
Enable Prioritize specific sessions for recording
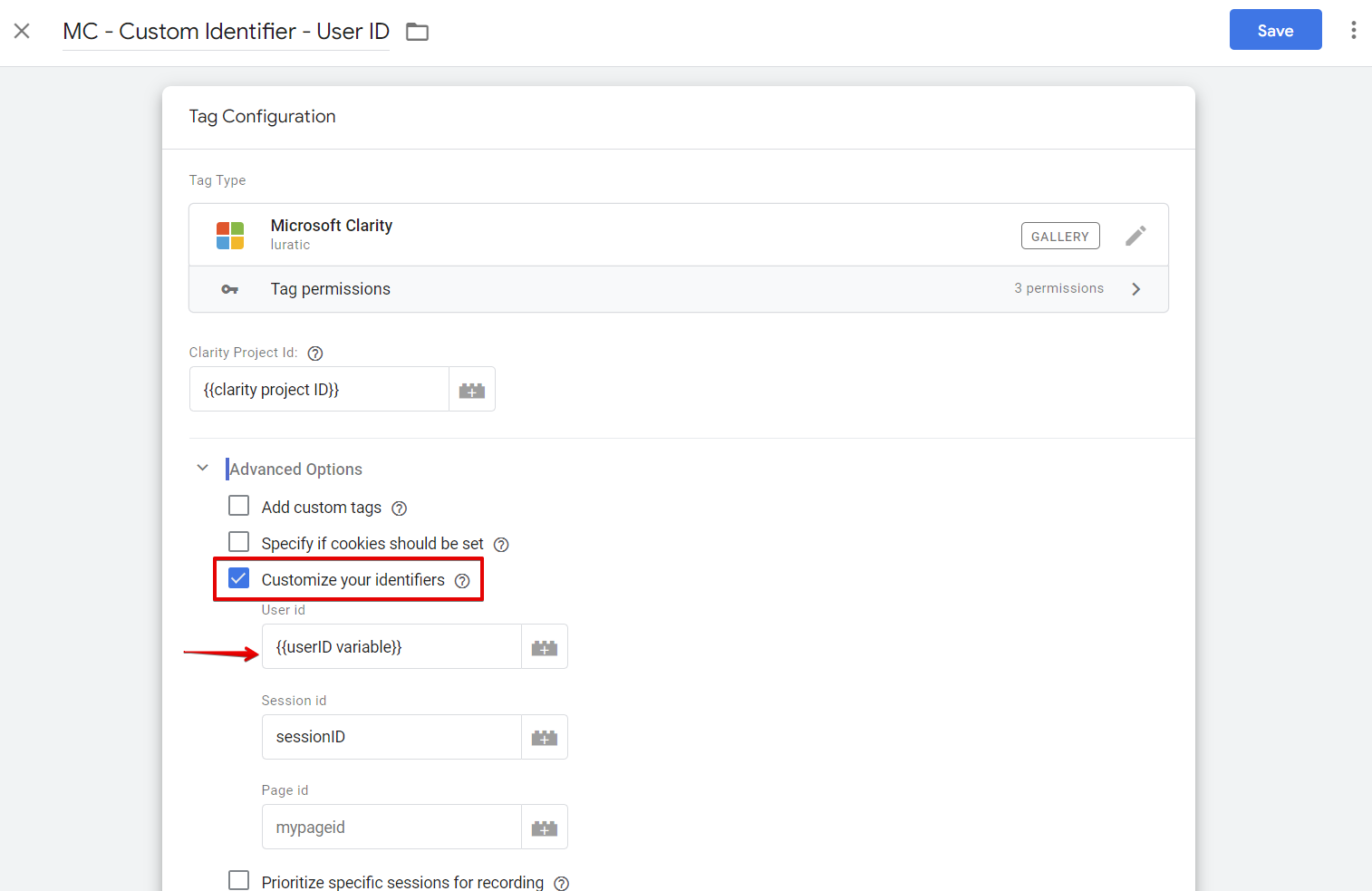[x=238, y=879]
